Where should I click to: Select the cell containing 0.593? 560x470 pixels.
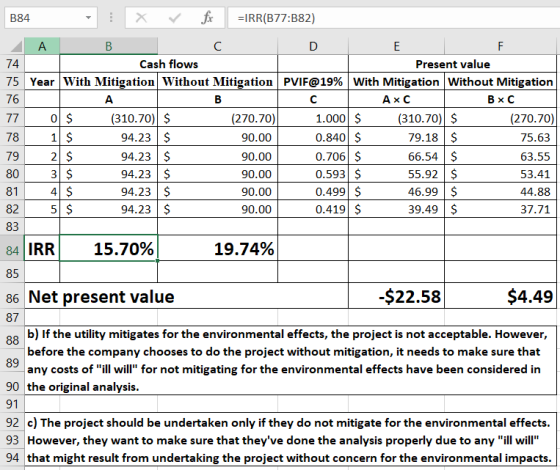coord(313,174)
